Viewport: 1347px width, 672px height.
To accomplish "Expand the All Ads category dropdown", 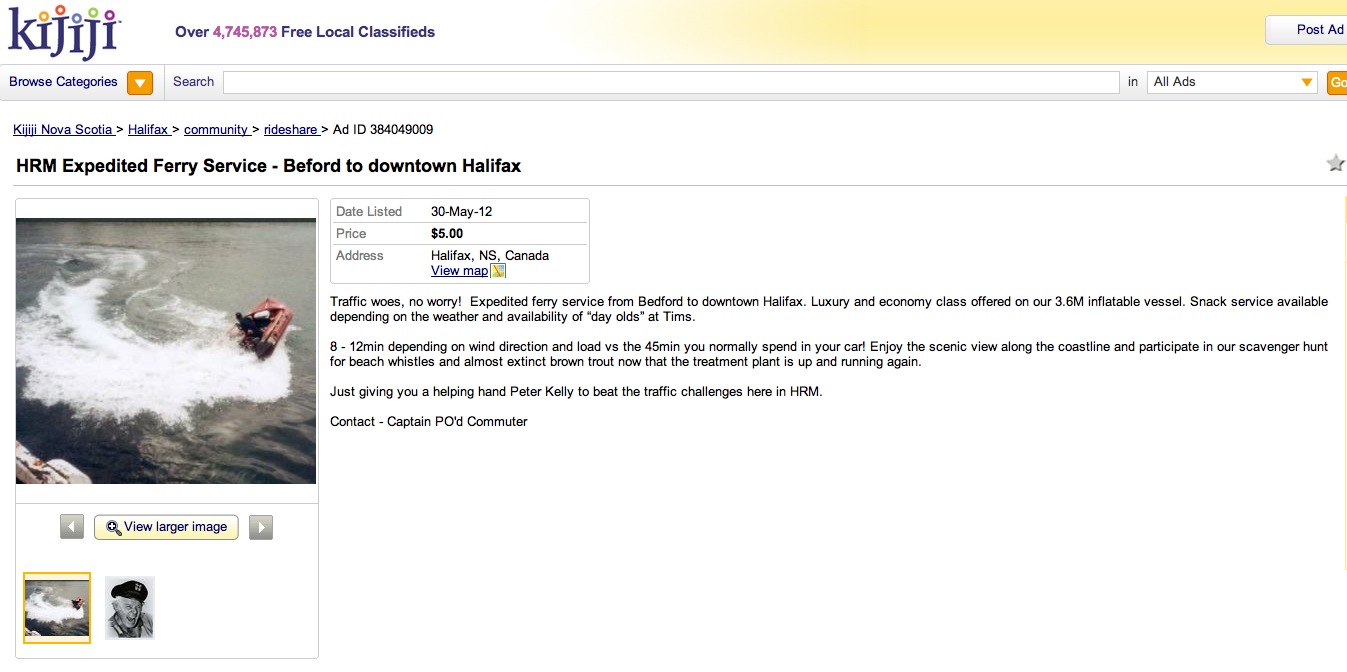I will tap(1233, 82).
